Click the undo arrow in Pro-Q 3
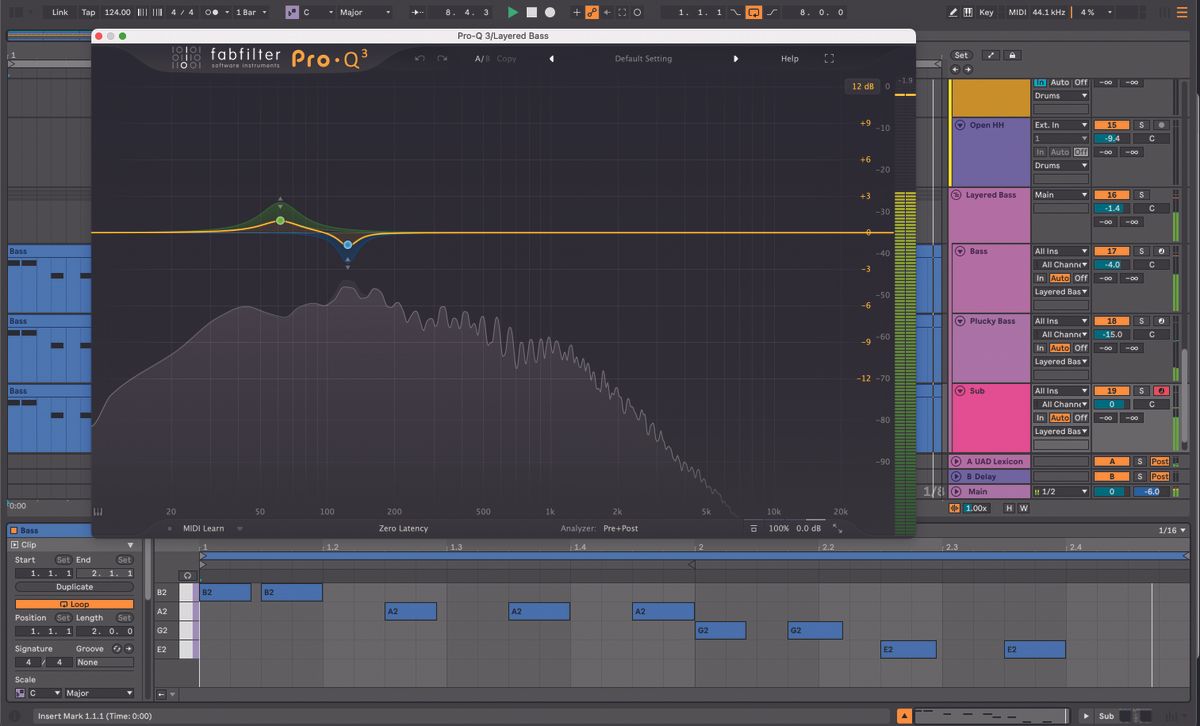This screenshot has height=726, width=1200. tap(420, 58)
